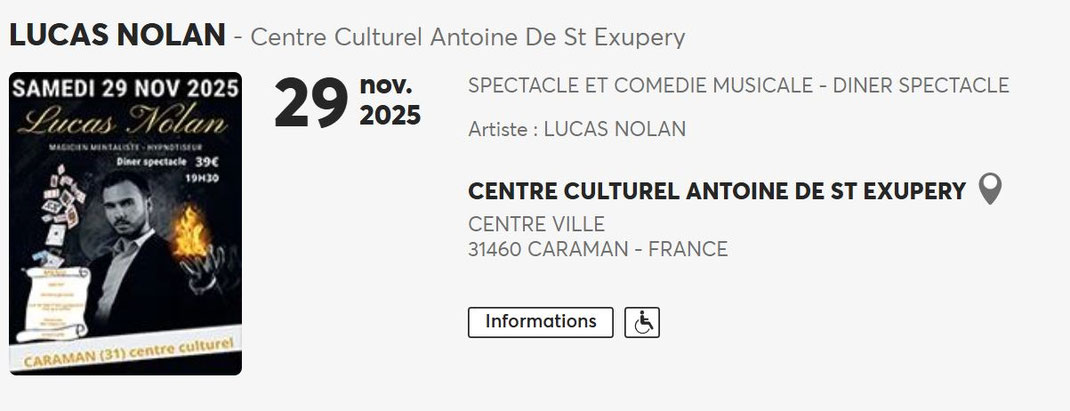The width and height of the screenshot is (1070, 411).
Task: Select the bold CENTRE CULTUREL ANTOINE DE ST EXUPERY venue name
Action: [716, 191]
